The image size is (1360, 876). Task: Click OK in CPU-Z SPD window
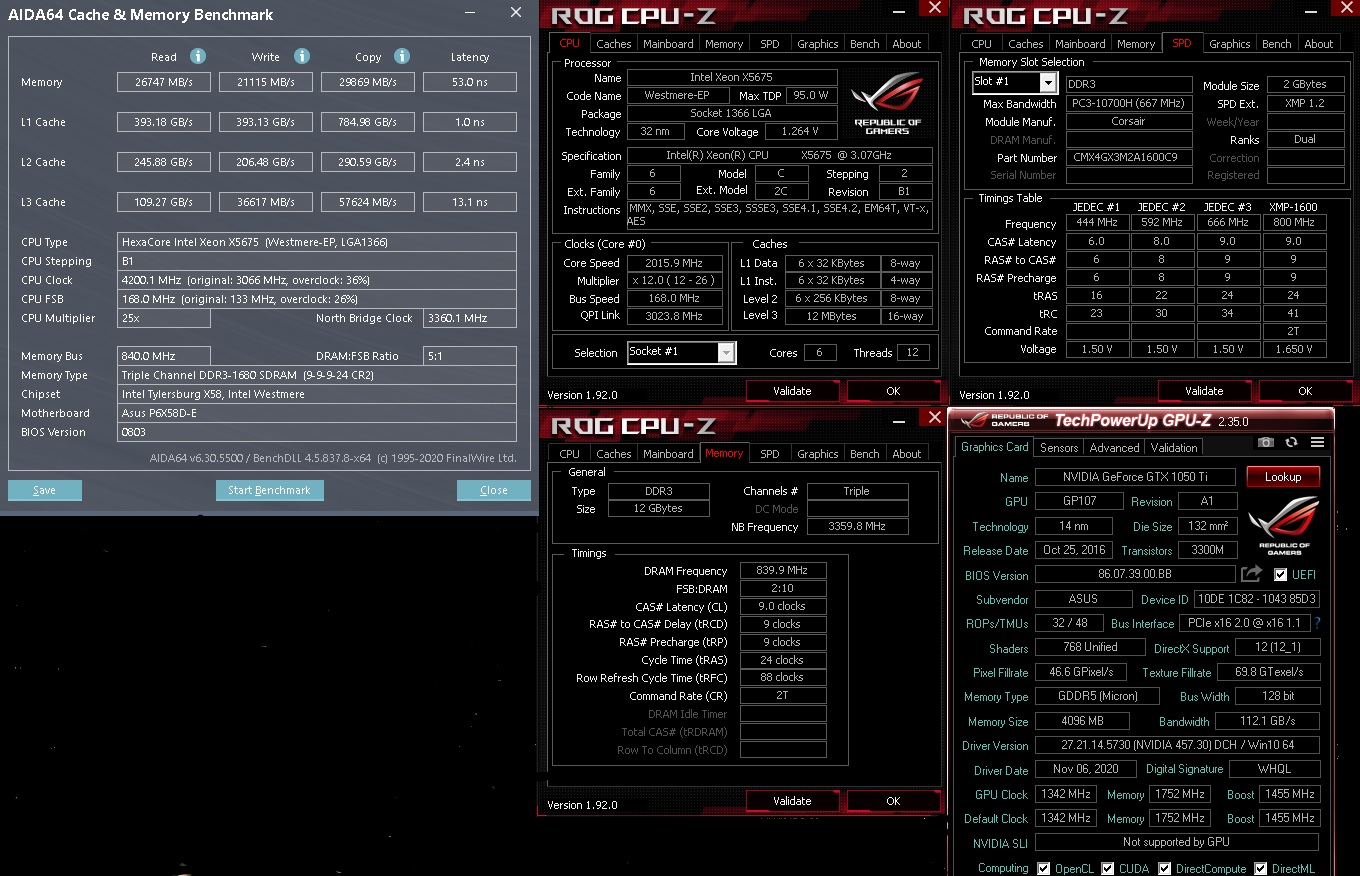click(x=1305, y=391)
